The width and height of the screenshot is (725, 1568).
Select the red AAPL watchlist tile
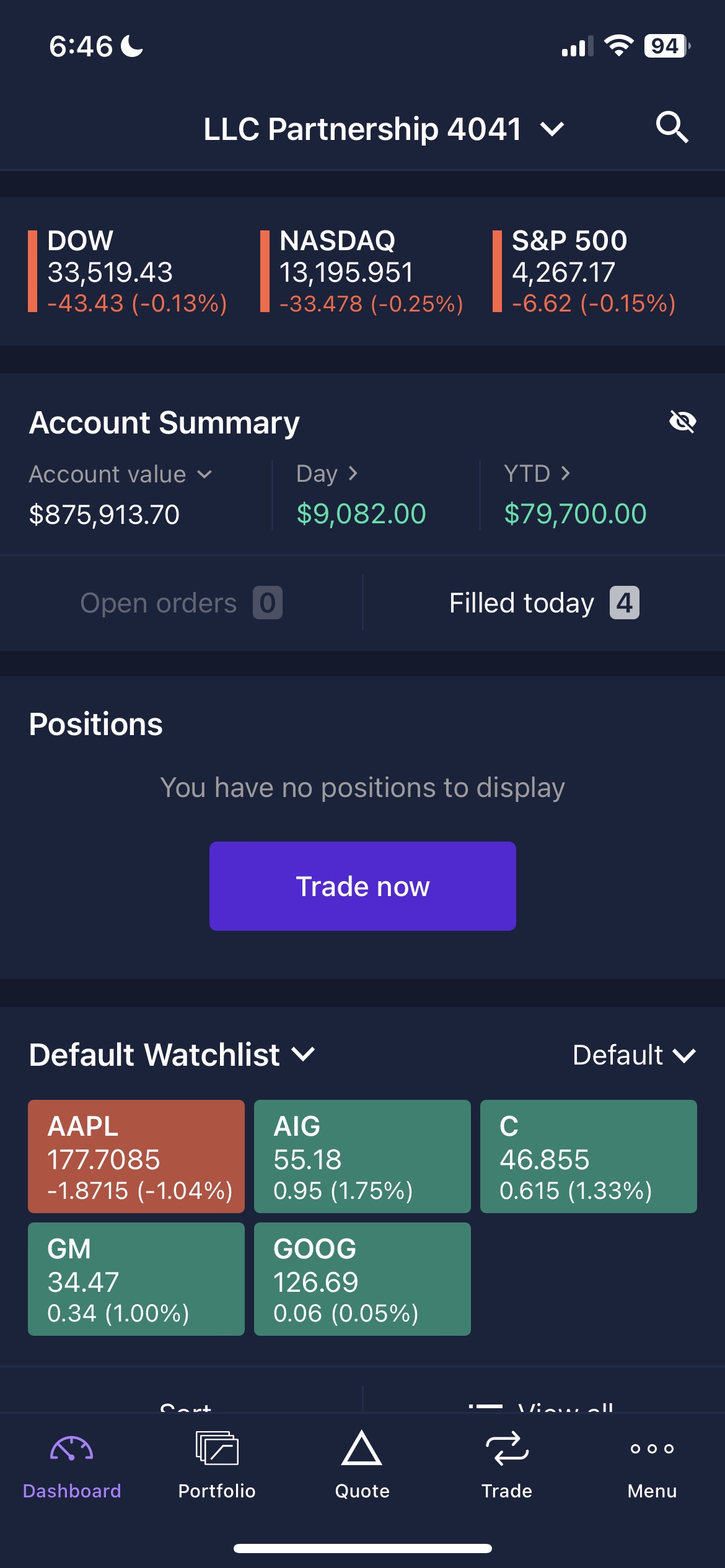pos(136,1156)
